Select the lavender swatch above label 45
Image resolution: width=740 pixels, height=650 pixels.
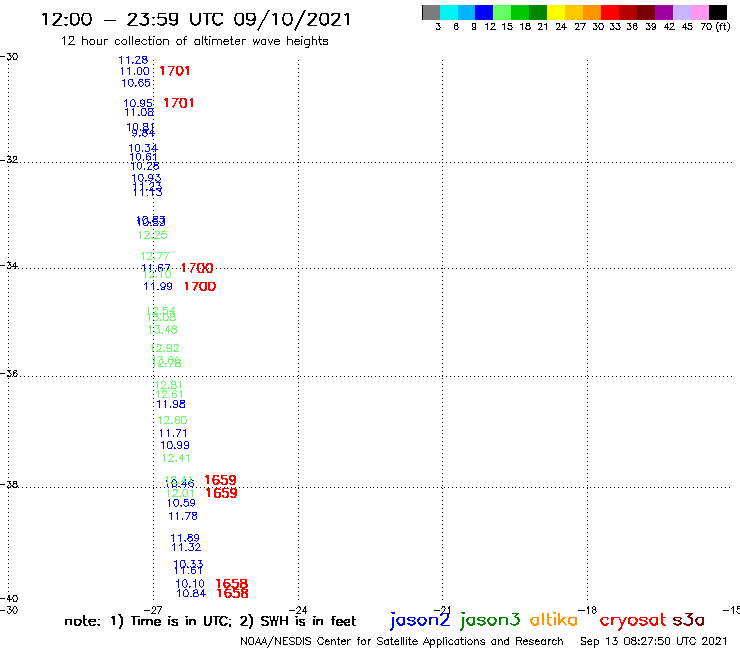pos(682,12)
